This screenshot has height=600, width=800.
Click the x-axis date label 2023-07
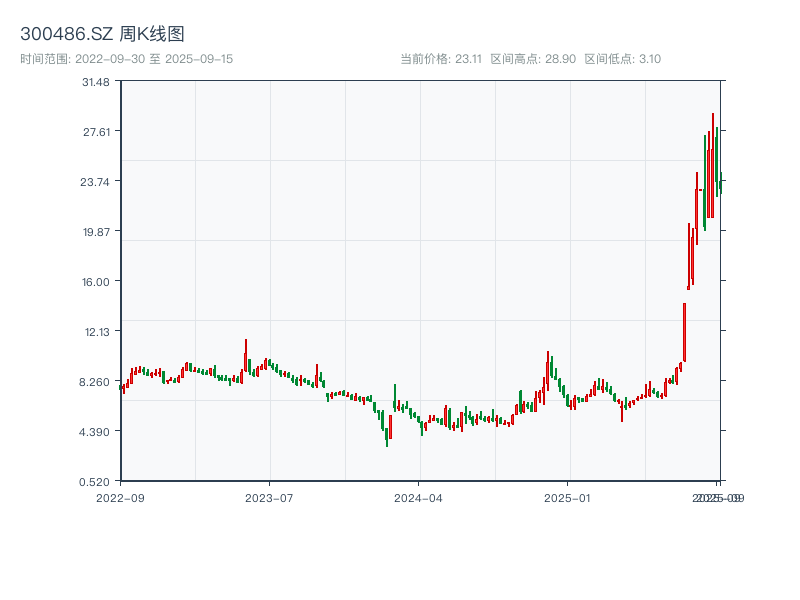(x=269, y=498)
